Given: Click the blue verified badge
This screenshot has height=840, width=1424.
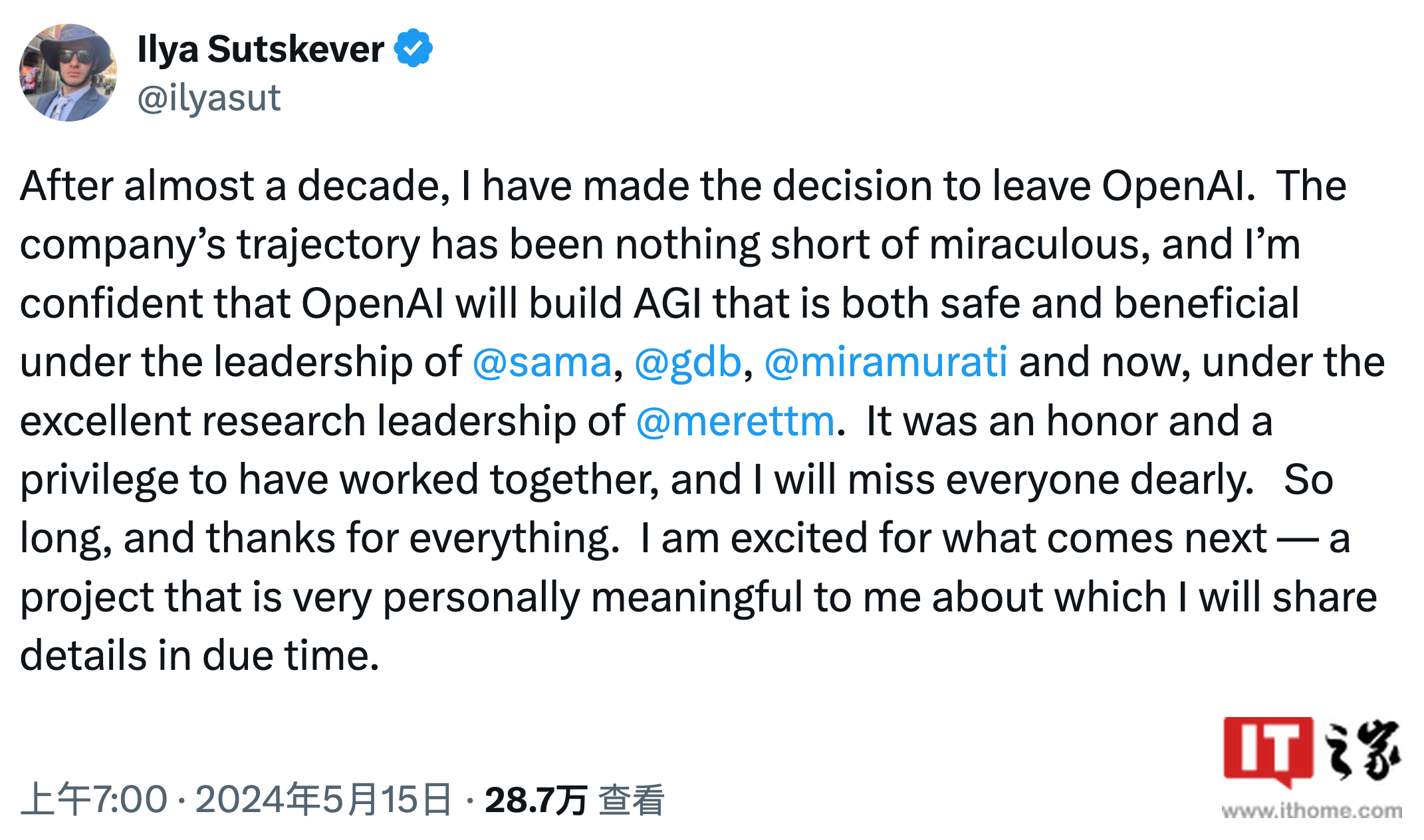Looking at the screenshot, I should click(414, 47).
